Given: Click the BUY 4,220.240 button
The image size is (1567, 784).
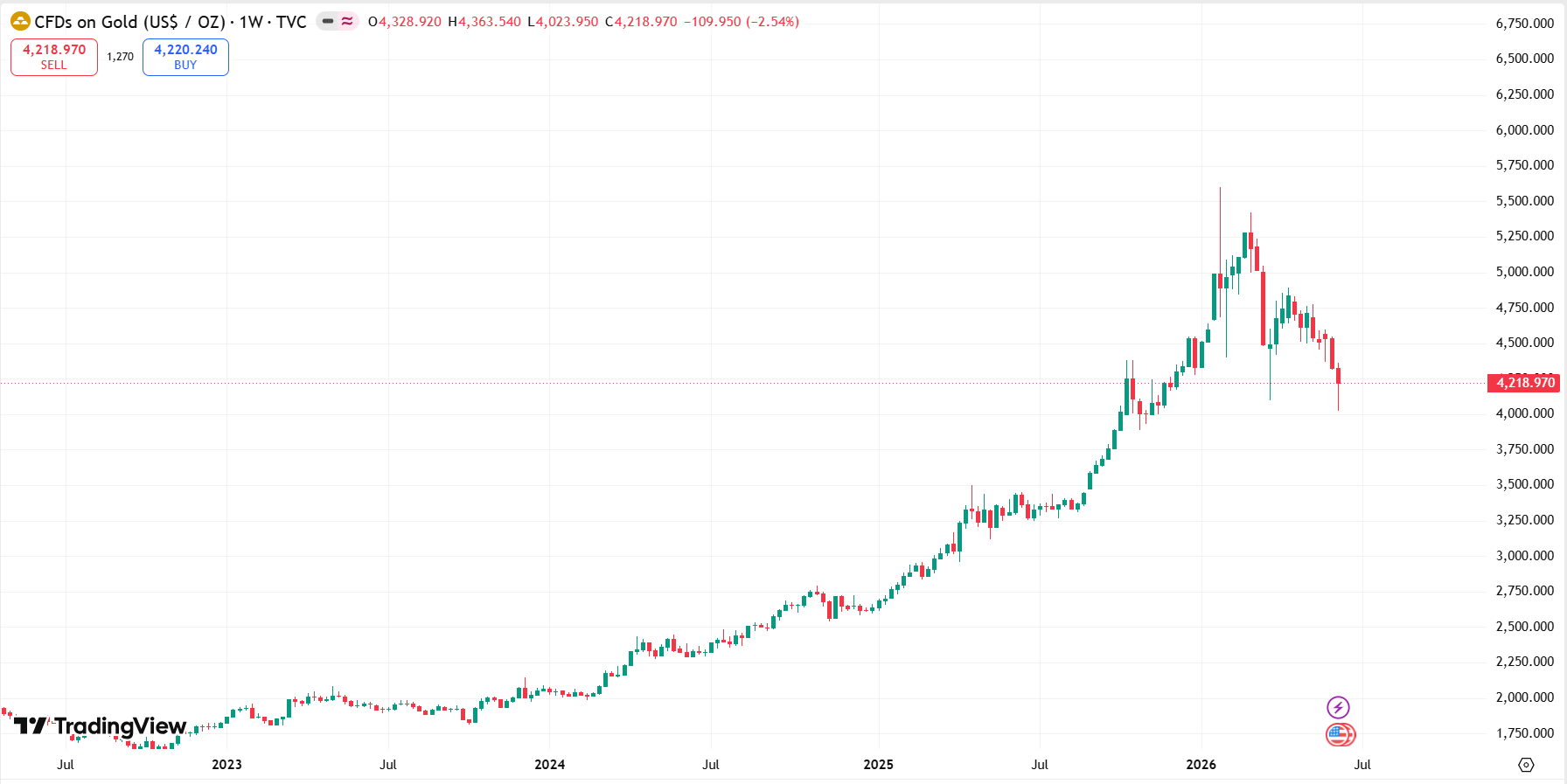Looking at the screenshot, I should pyautogui.click(x=185, y=57).
